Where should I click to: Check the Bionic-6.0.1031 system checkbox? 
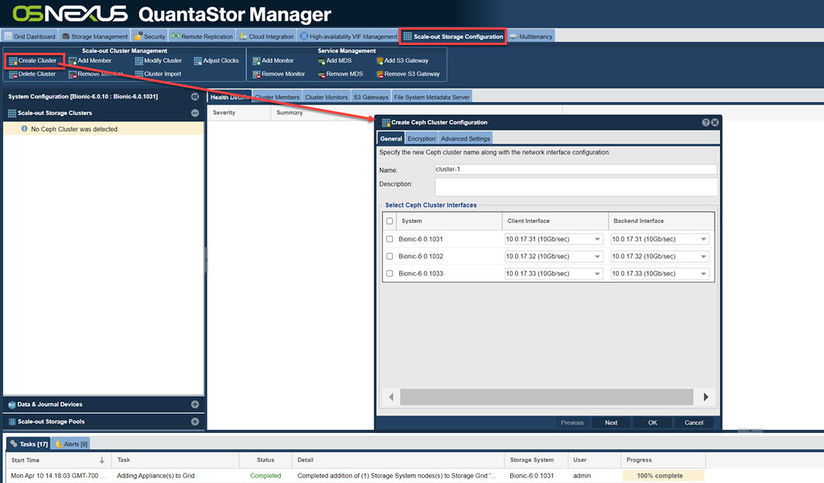click(389, 239)
